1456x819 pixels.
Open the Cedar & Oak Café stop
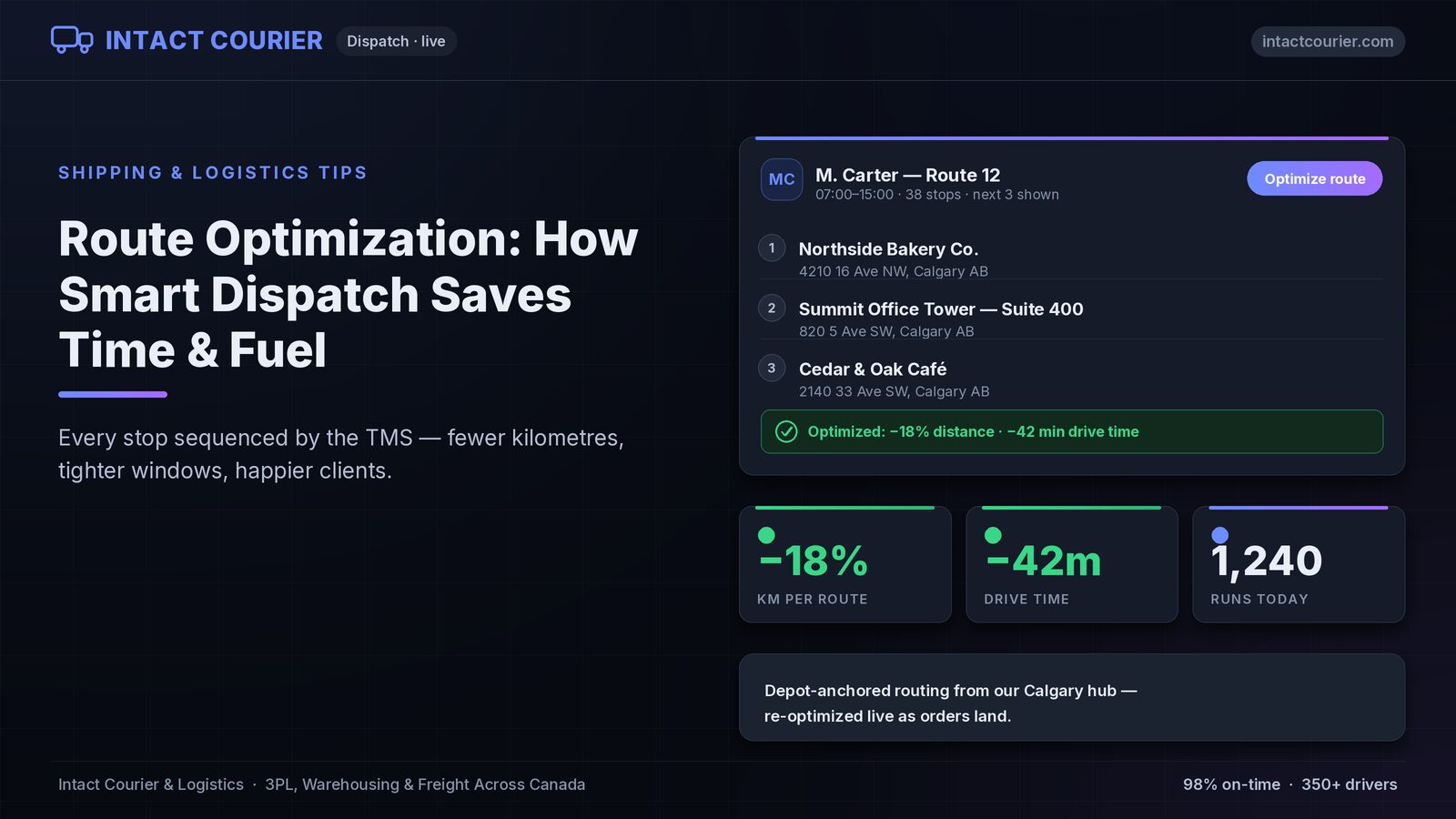click(x=1071, y=379)
